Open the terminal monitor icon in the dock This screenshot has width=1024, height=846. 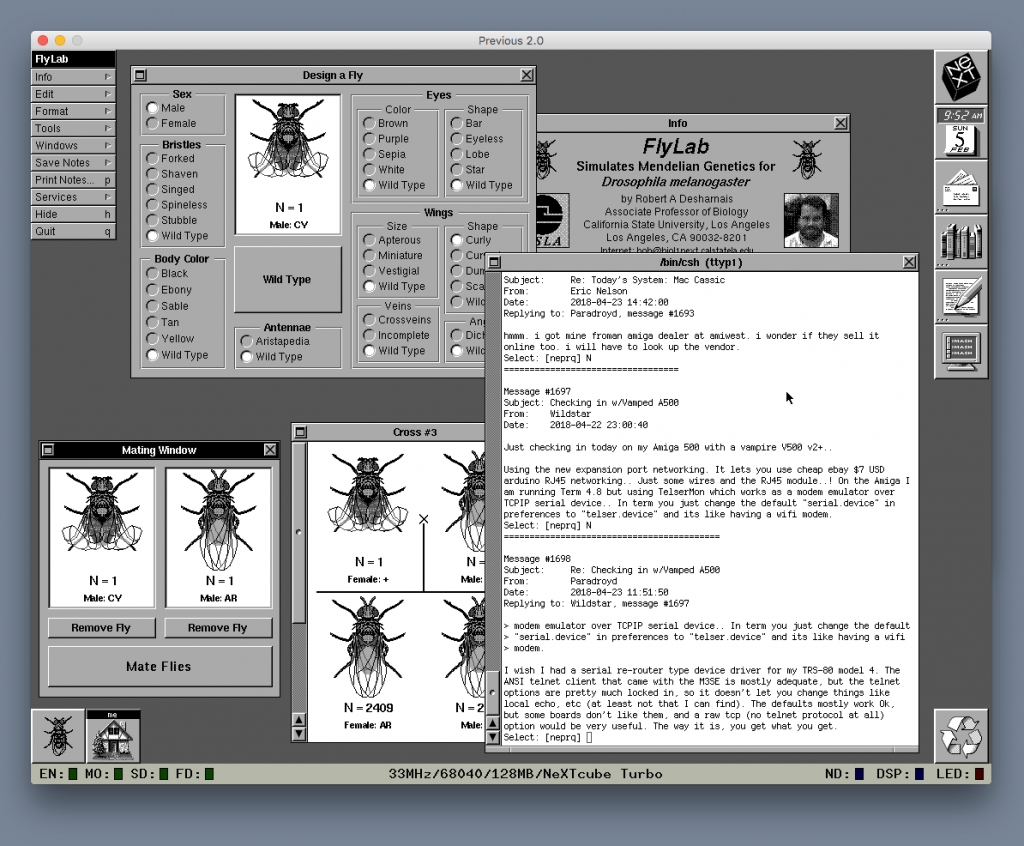click(961, 352)
